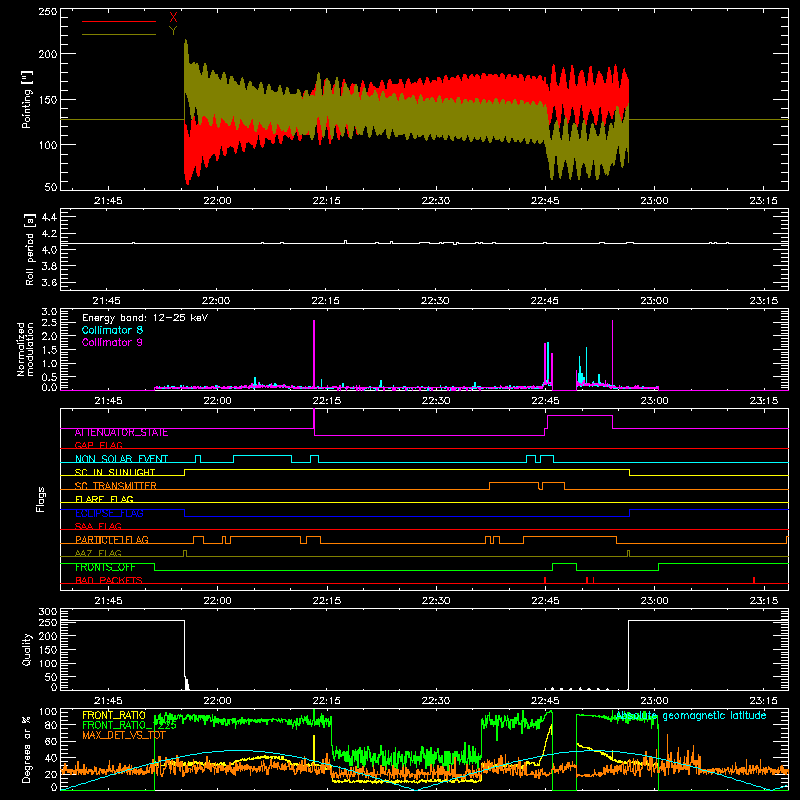Click the Pointing ["] axis title
This screenshot has height=800, width=800.
[x=27, y=99]
